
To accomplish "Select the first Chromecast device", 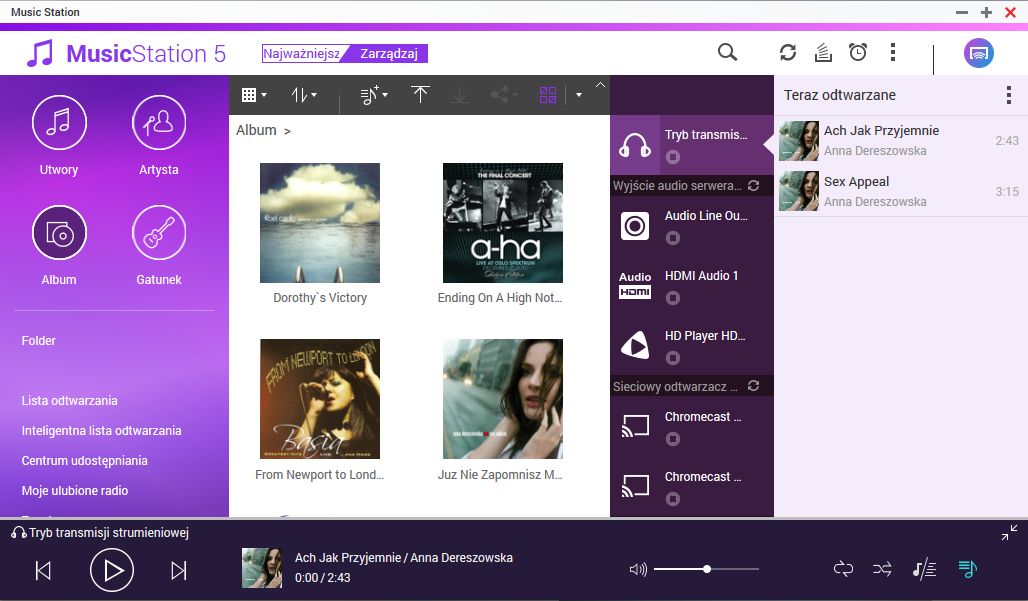I will pyautogui.click(x=692, y=427).
